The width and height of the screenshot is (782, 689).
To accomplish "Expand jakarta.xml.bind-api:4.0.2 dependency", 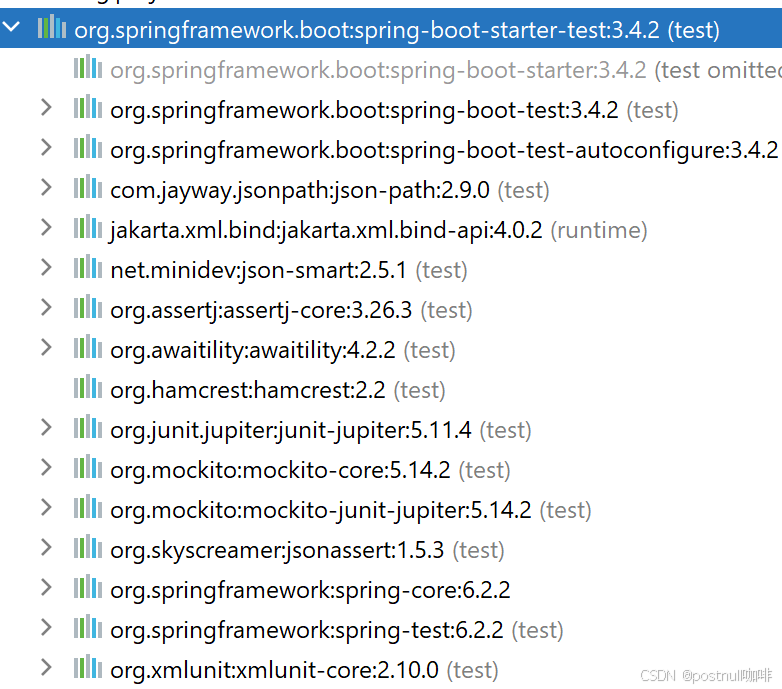I will [x=46, y=228].
